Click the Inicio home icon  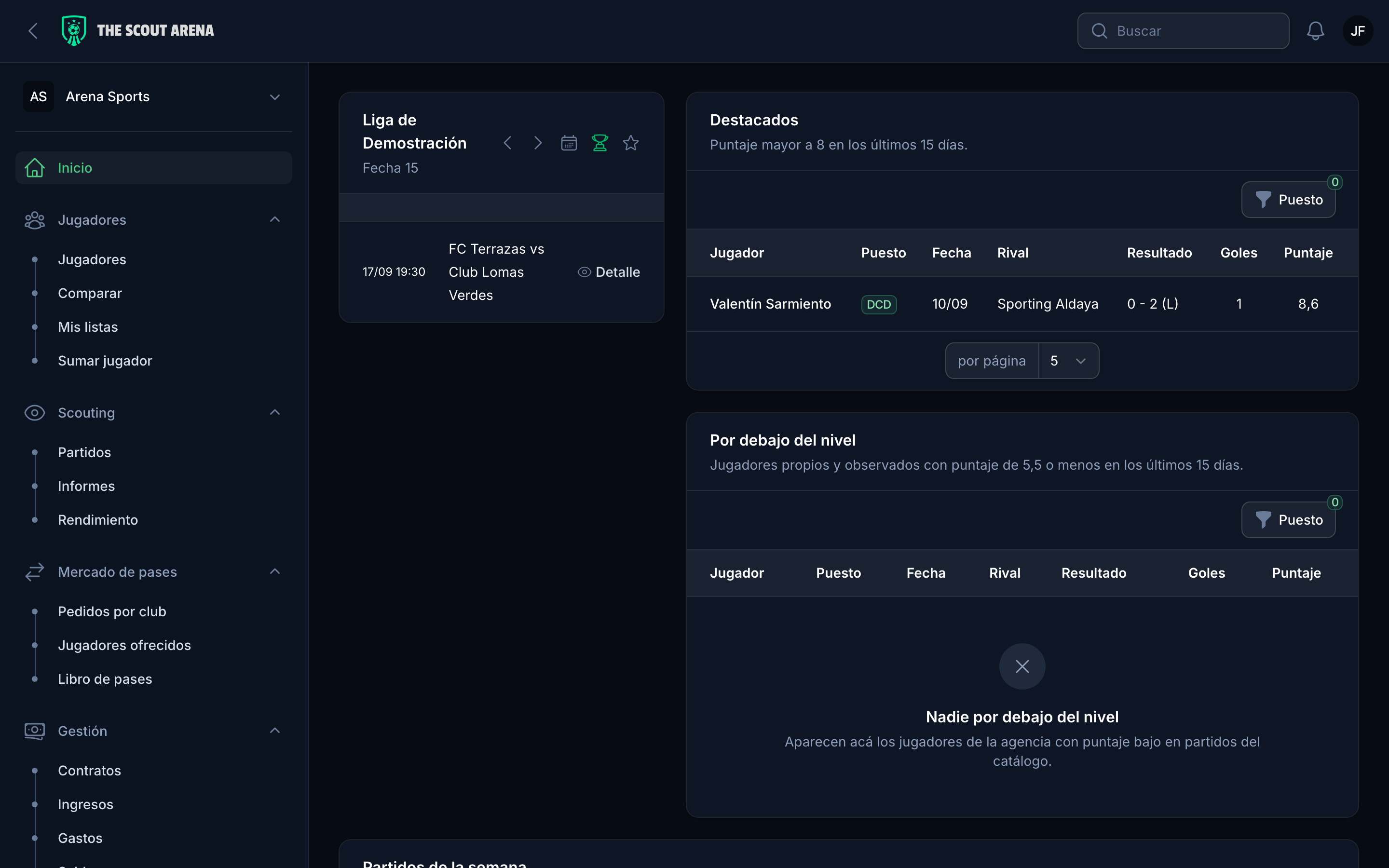tap(34, 168)
